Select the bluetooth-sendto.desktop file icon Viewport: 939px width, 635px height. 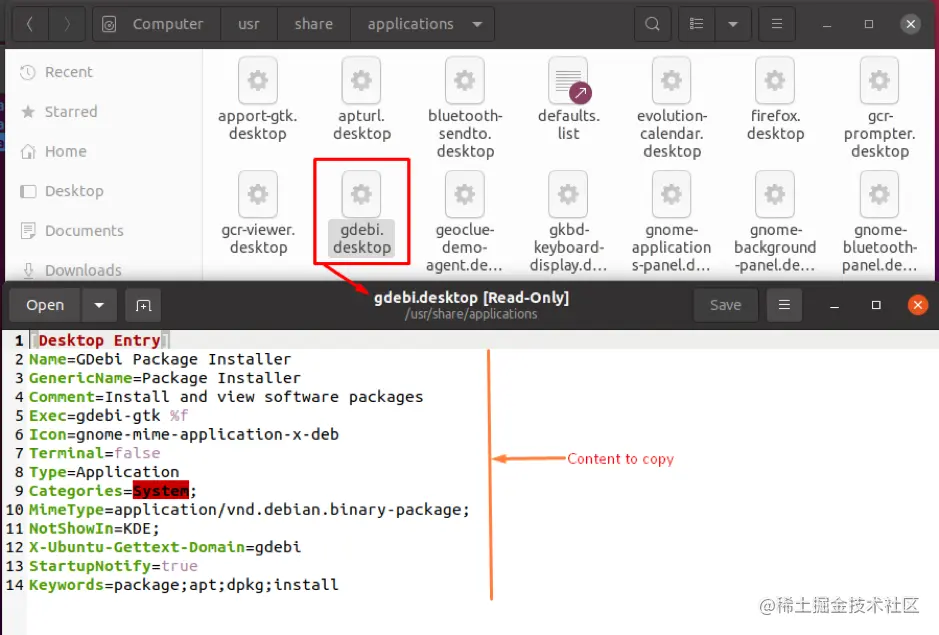(465, 80)
